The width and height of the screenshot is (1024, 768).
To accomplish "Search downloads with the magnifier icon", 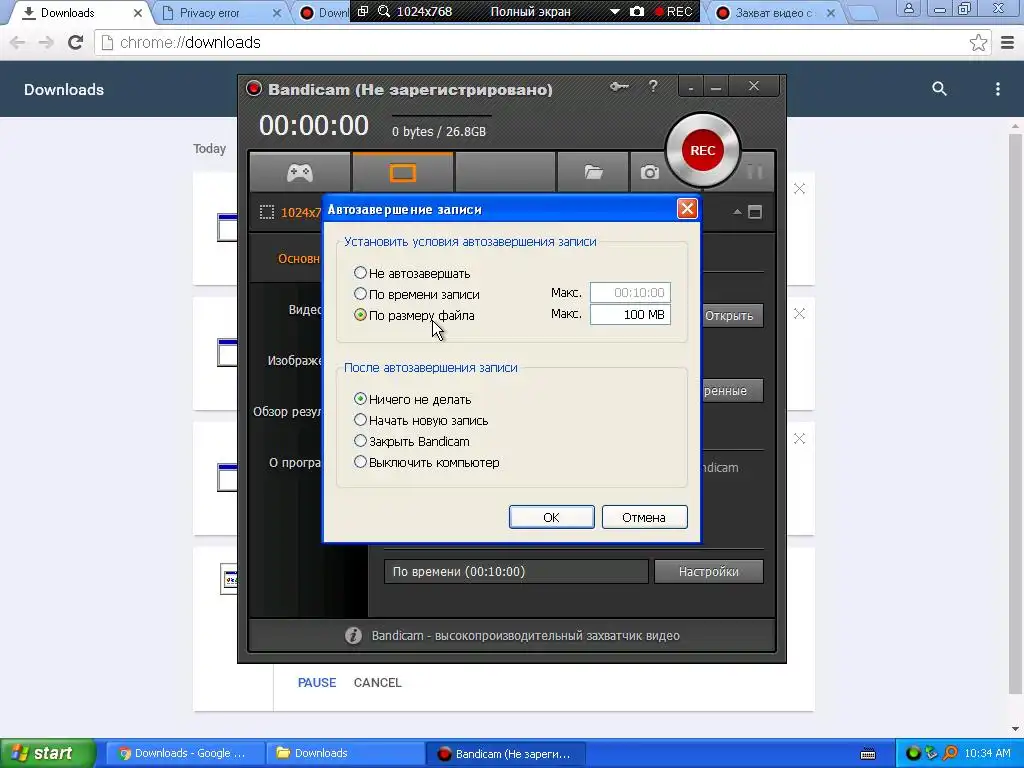I will pyautogui.click(x=939, y=89).
